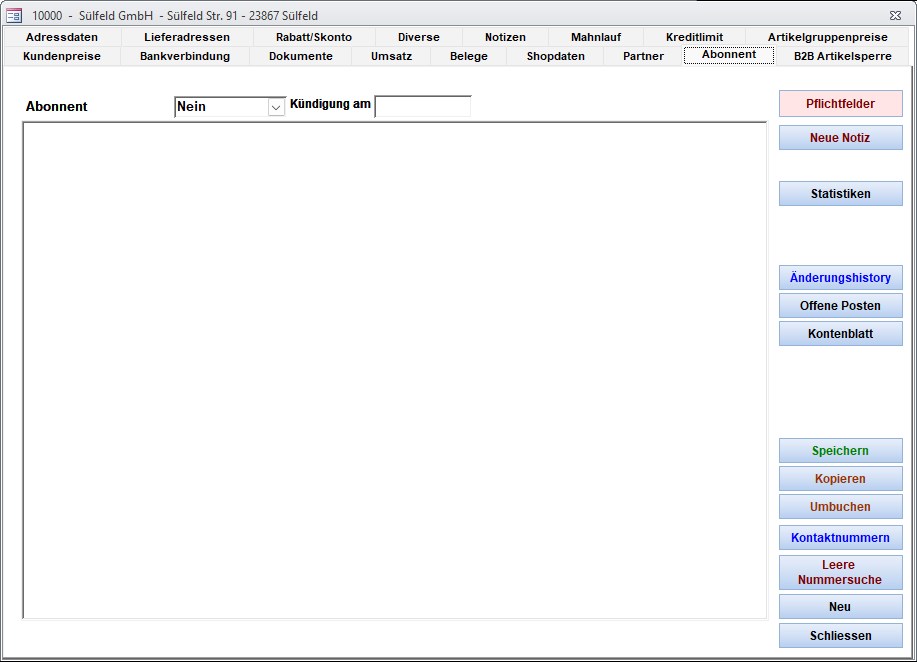Open the Kundenpreise tab
This screenshot has height=662, width=917.
[x=62, y=56]
